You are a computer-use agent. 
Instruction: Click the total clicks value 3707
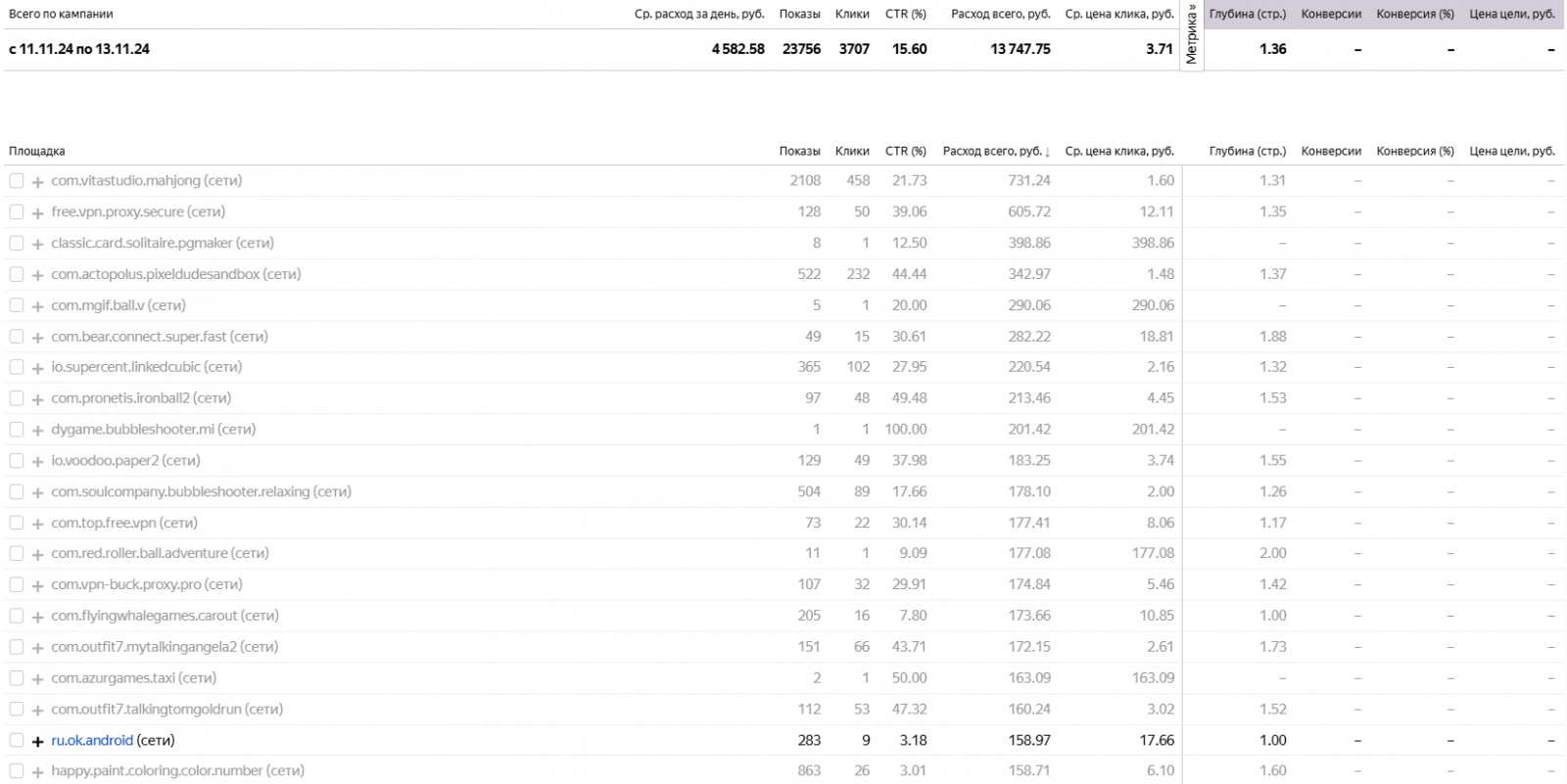[x=854, y=49]
